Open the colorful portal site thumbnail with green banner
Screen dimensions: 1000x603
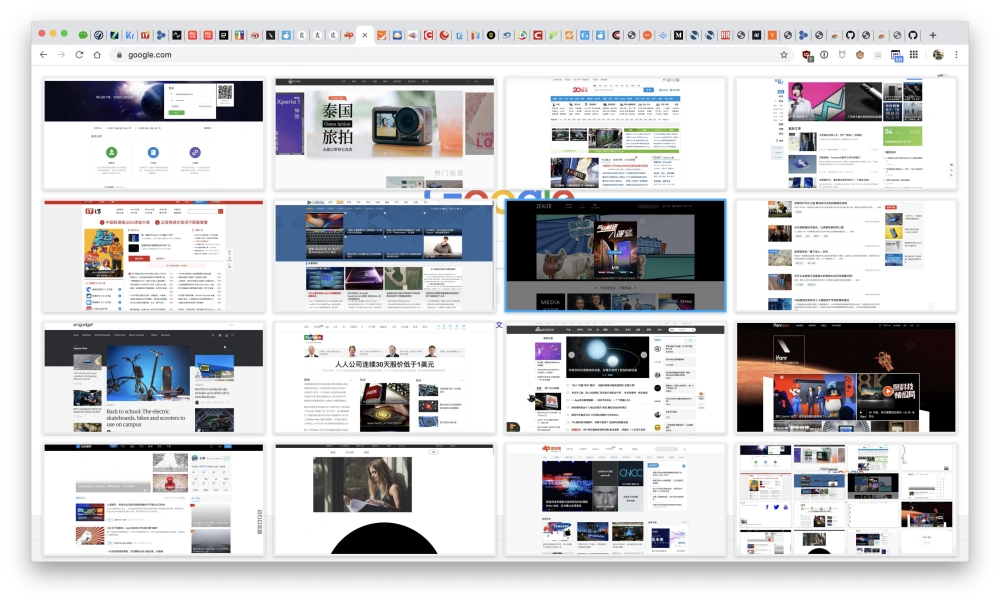615,134
